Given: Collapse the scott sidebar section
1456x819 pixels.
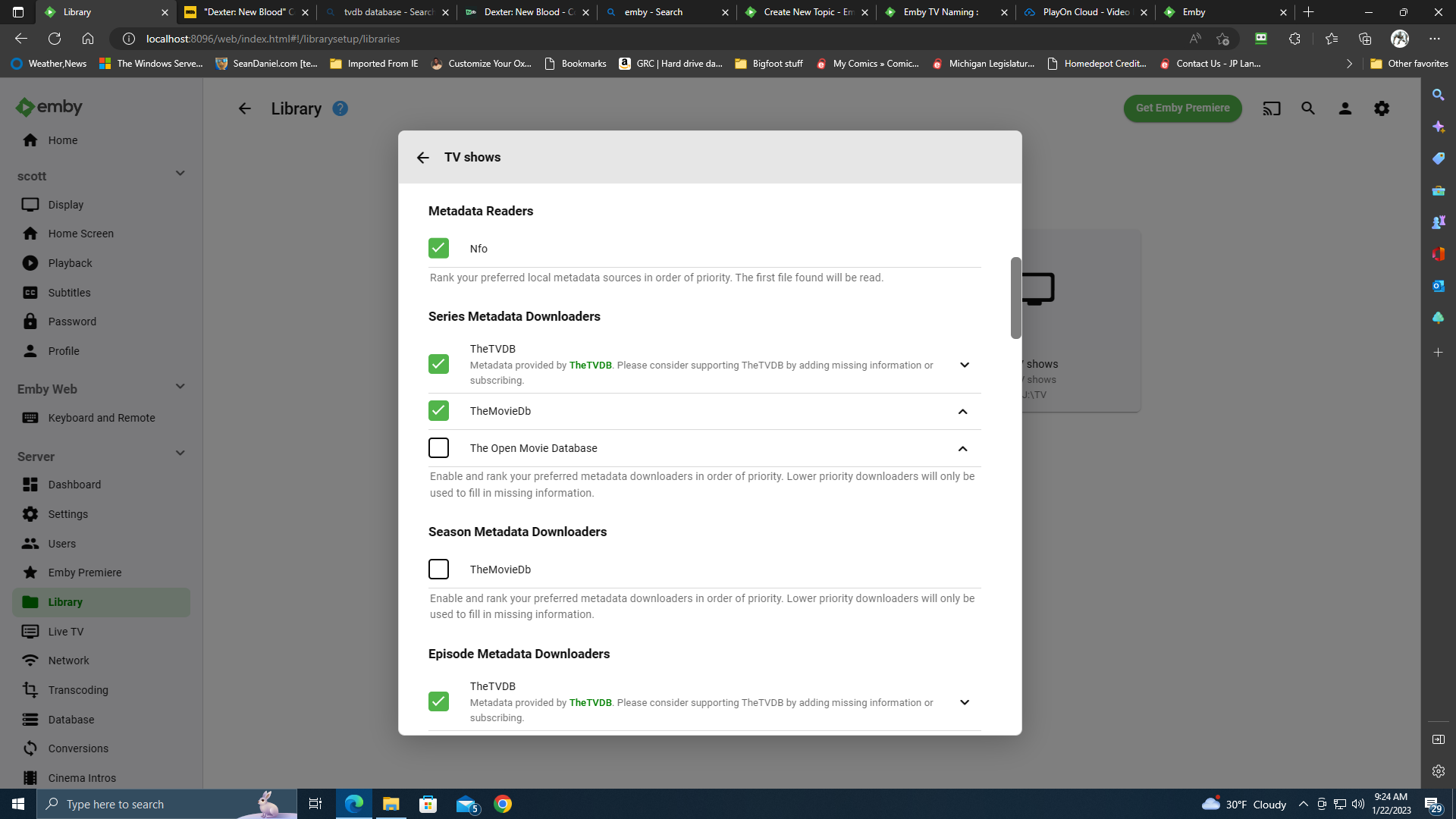Looking at the screenshot, I should 180,174.
